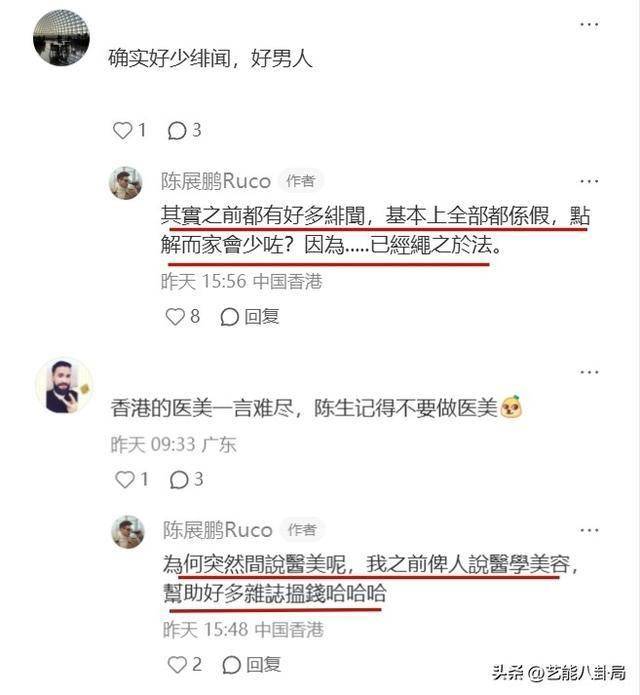This screenshot has height=695, width=640.
Task: Open Ruco's avatar in first reply
Action: (125, 183)
